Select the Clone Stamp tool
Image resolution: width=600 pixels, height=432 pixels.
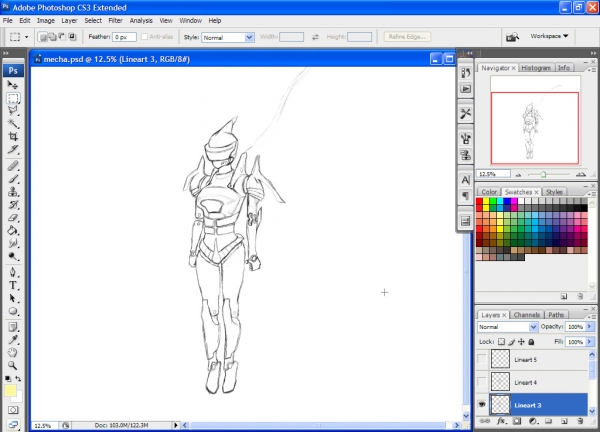tap(13, 191)
